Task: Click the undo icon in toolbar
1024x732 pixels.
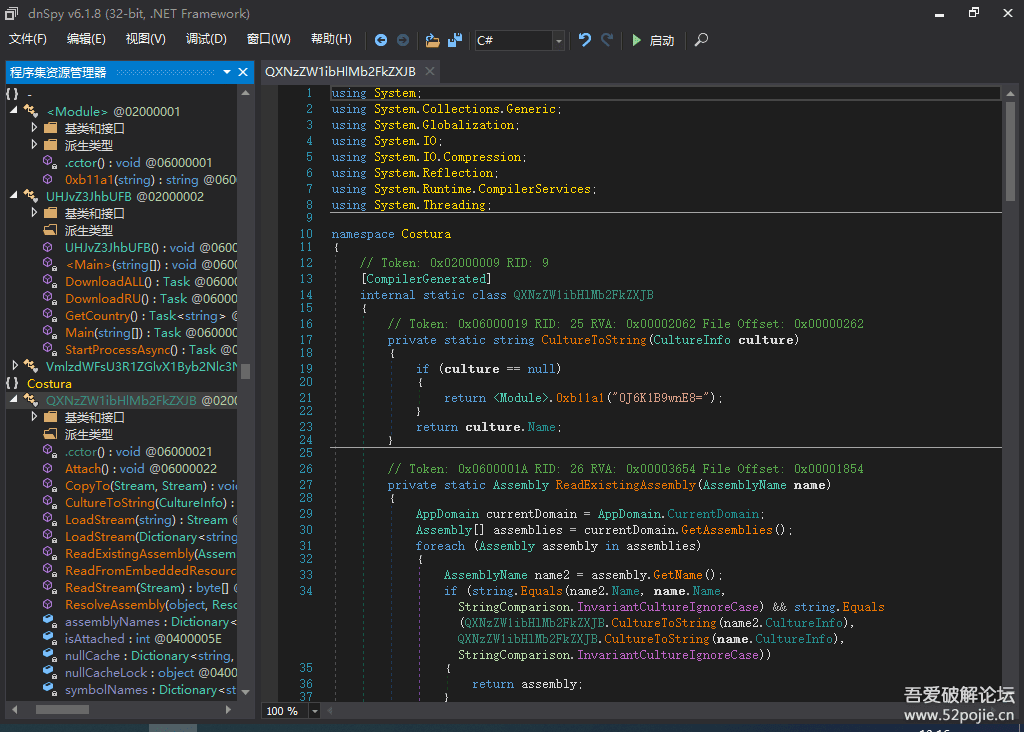Action: tap(585, 40)
